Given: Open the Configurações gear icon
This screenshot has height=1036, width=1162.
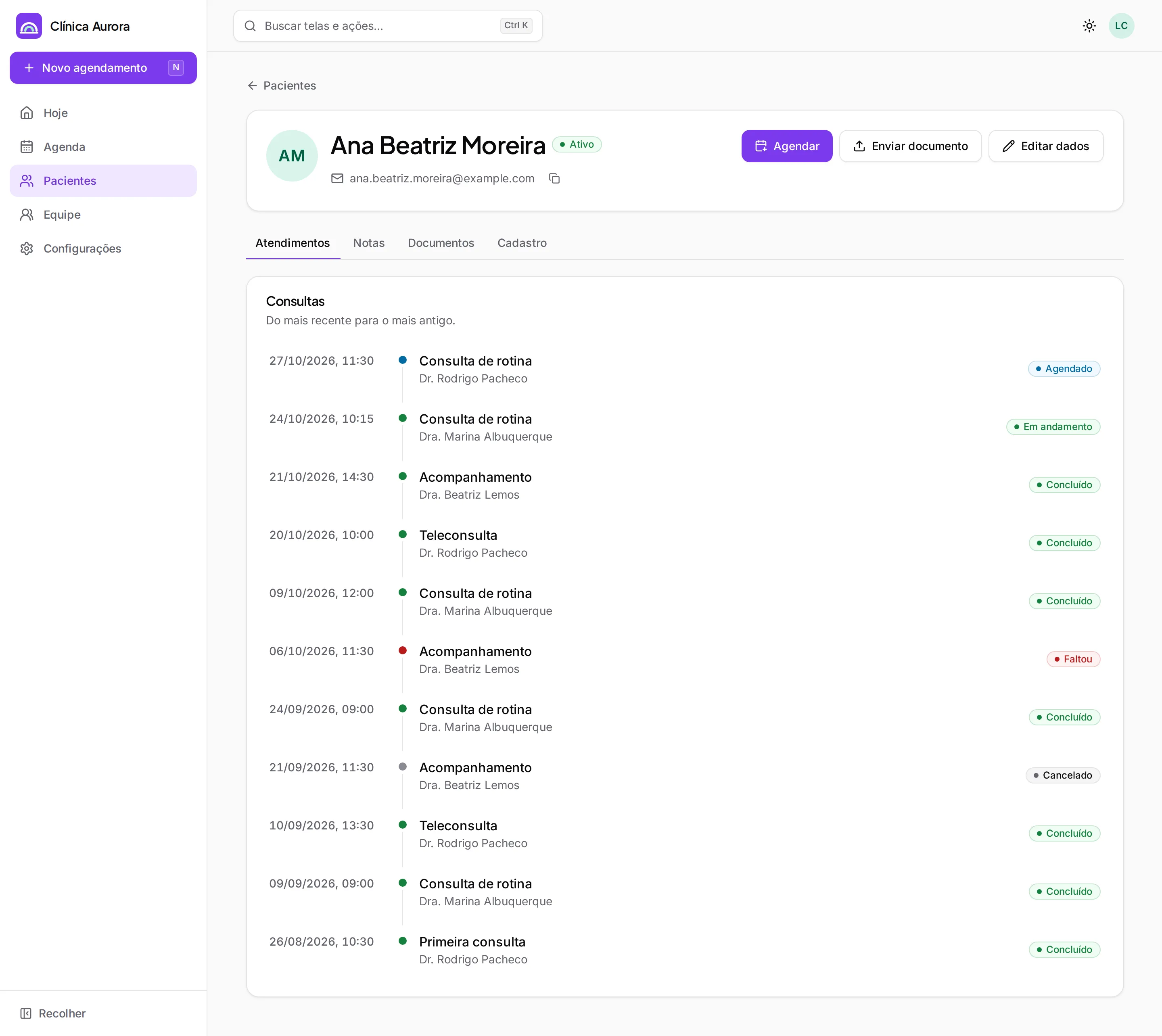Looking at the screenshot, I should 27,248.
